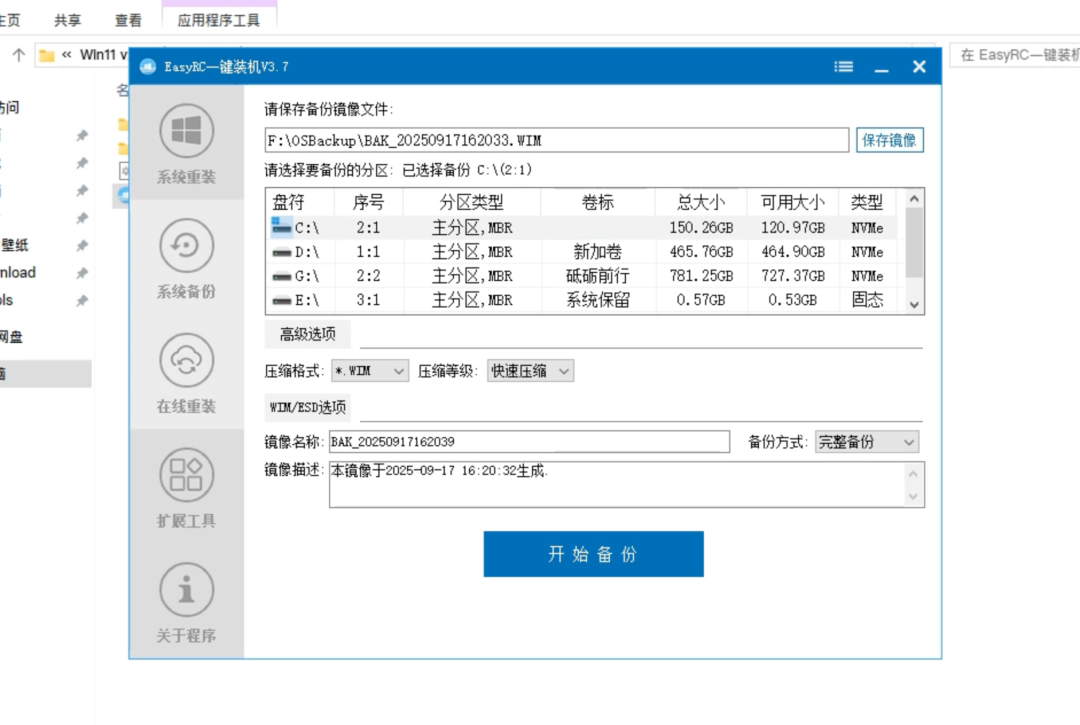Click the description box scroll up arrow
This screenshot has width=1080, height=725.
click(913, 474)
